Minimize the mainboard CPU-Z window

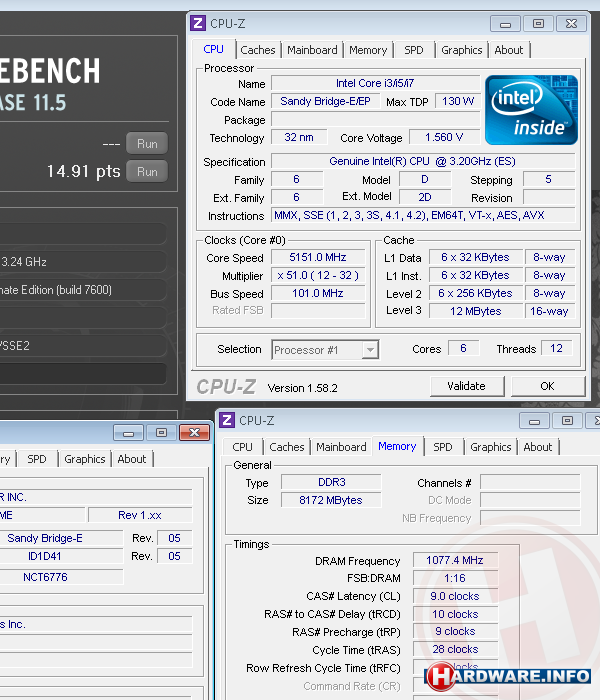129,433
